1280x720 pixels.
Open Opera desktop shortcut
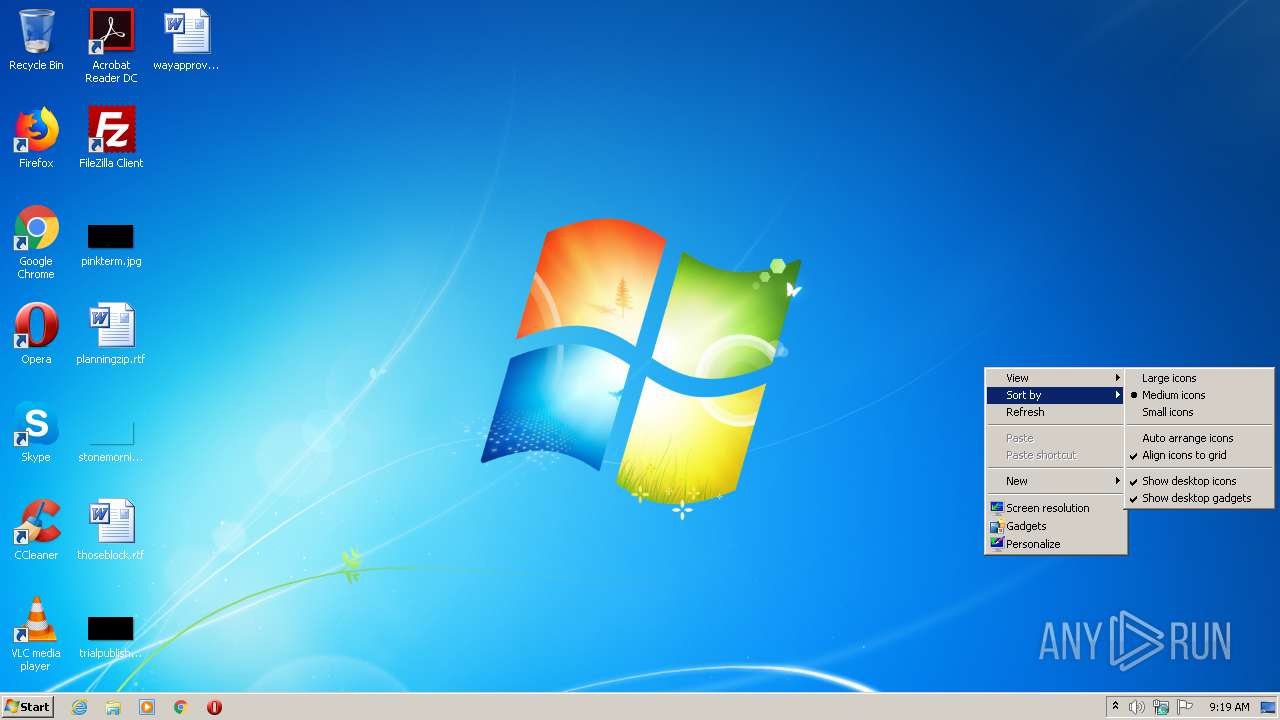[36, 334]
